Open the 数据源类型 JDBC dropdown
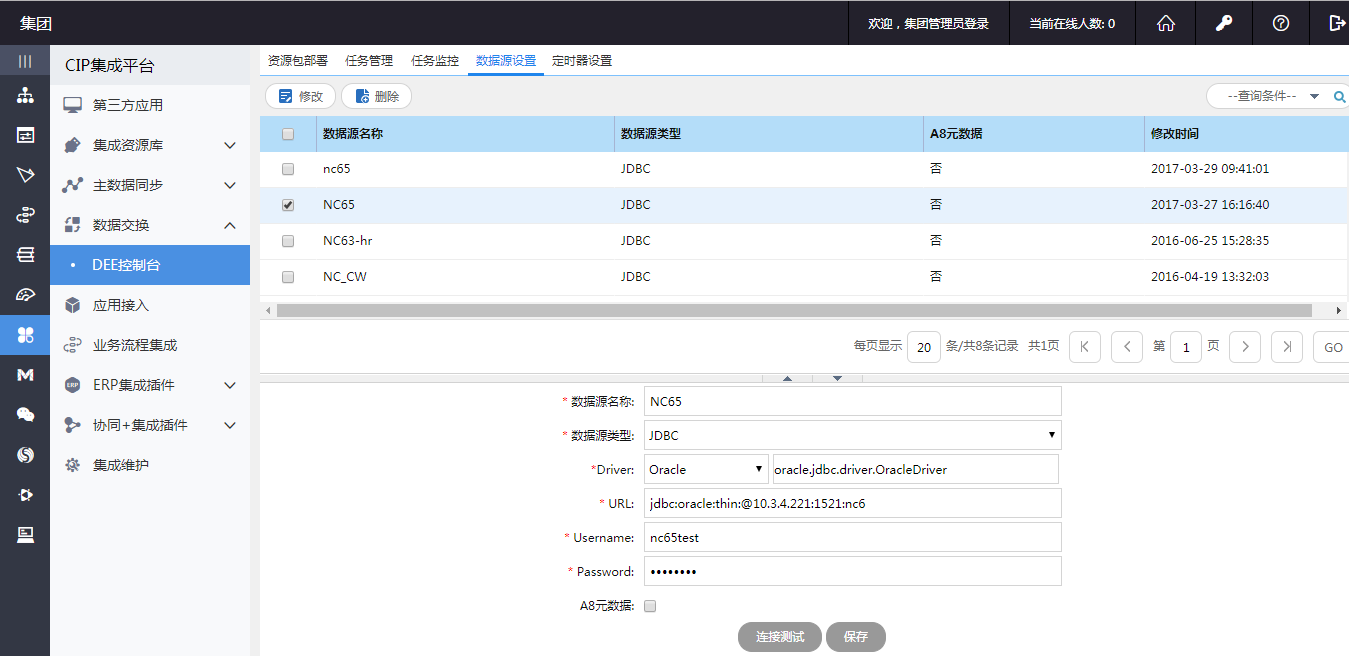 (852, 435)
